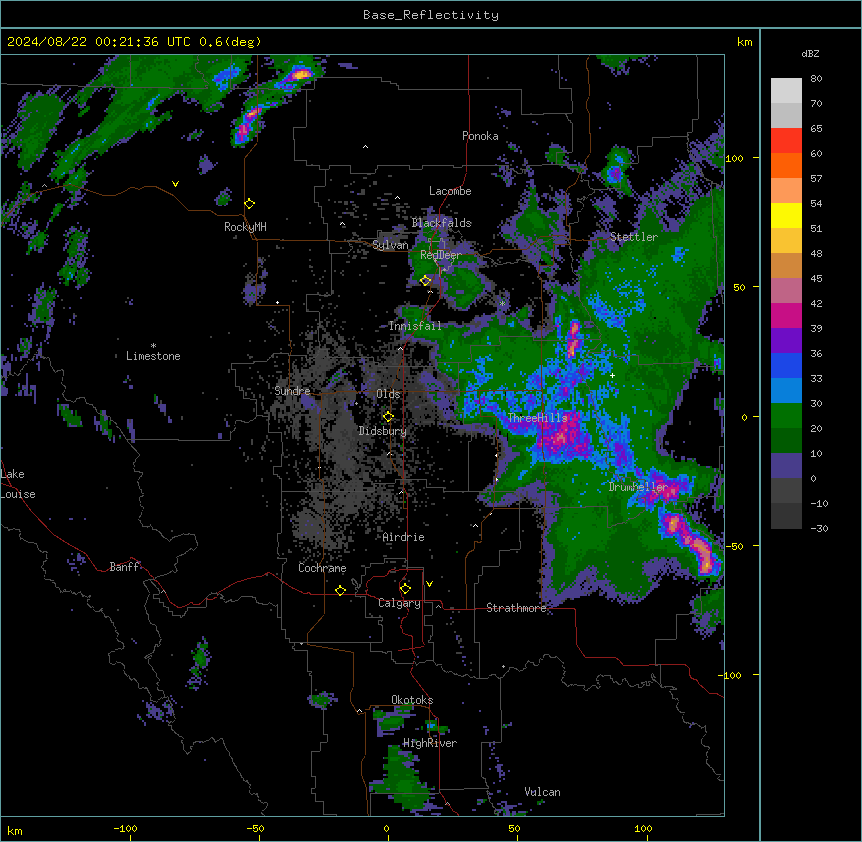Select the magenta 39-42 dBZ legend swatch

click(x=786, y=315)
